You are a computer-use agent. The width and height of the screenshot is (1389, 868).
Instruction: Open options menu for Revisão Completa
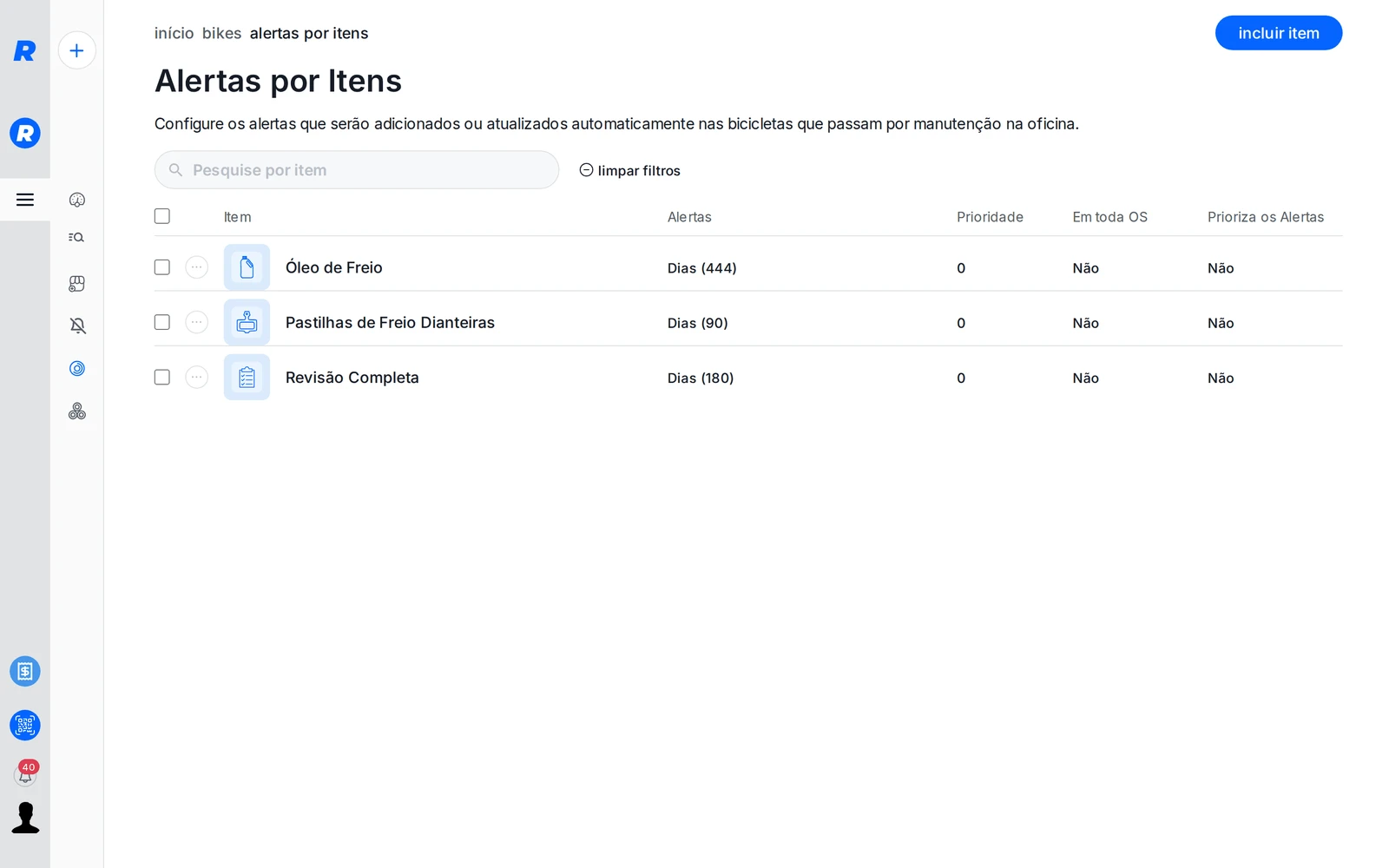point(197,377)
